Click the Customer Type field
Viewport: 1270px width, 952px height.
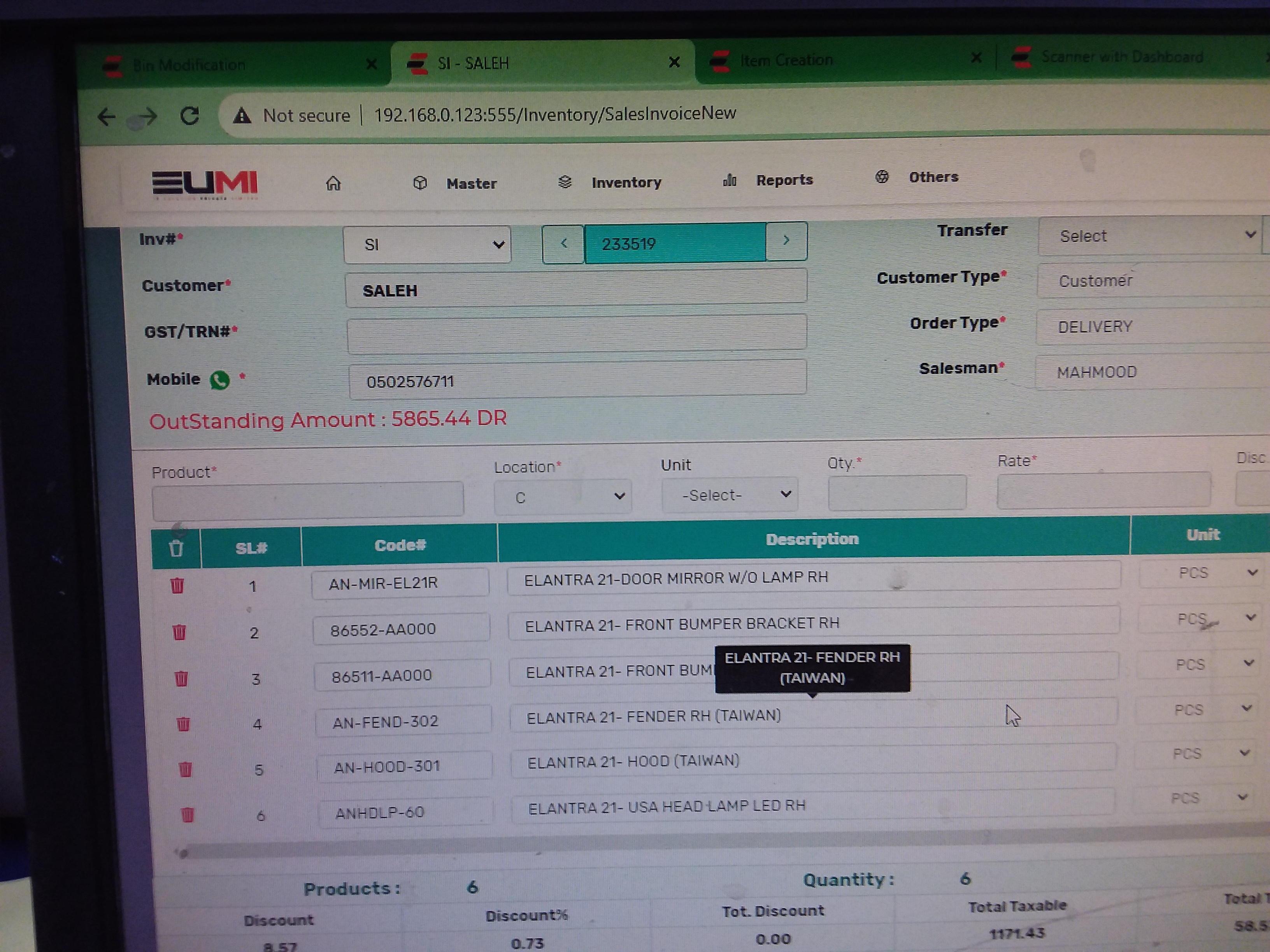pos(1154,280)
